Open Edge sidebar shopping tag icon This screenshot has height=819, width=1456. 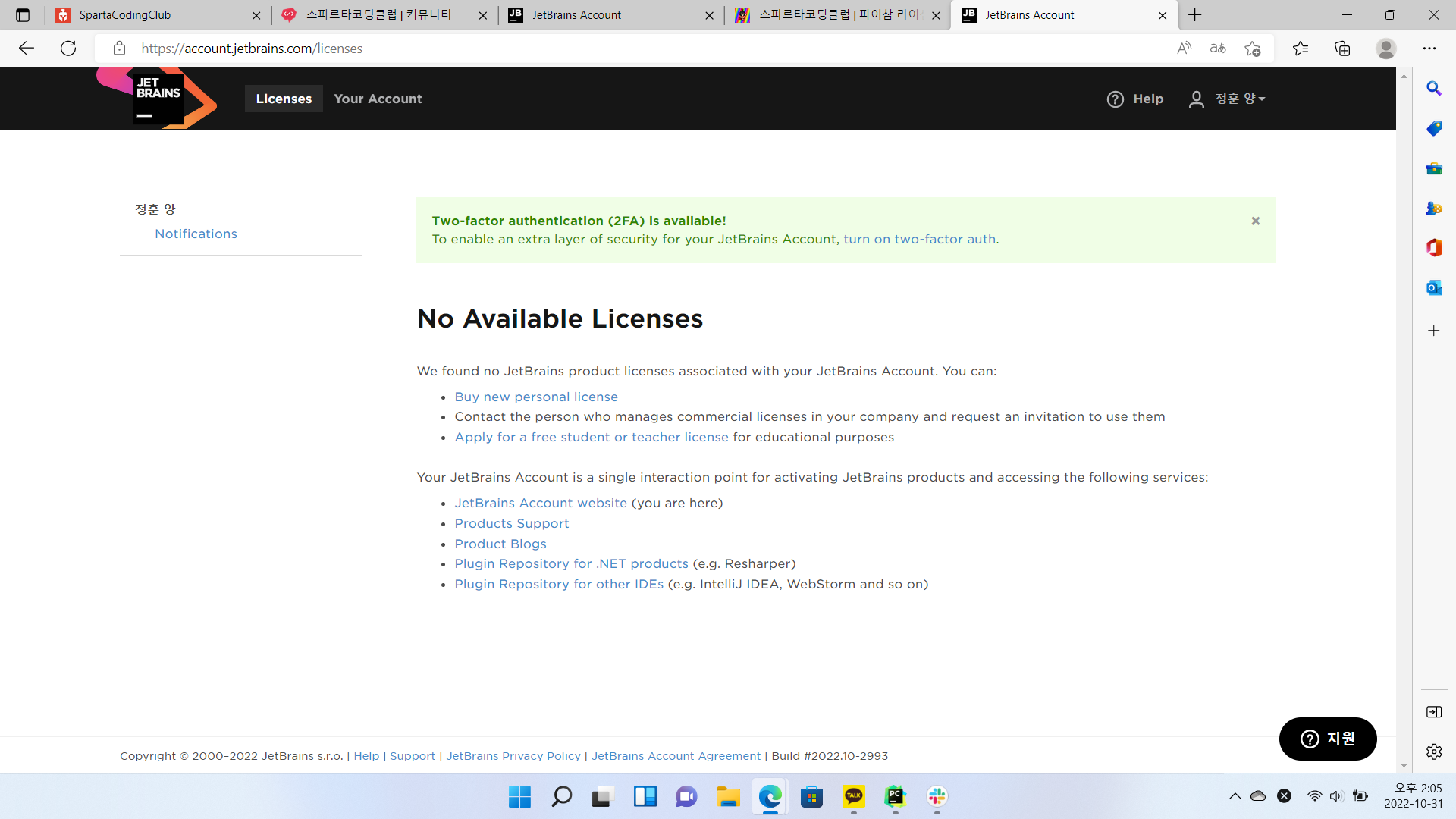click(x=1434, y=128)
